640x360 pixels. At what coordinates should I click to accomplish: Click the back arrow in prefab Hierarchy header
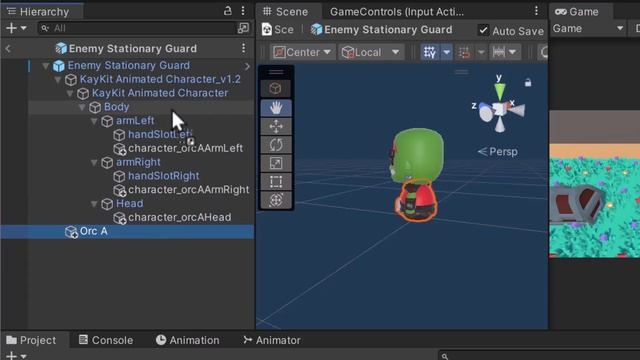[8, 49]
